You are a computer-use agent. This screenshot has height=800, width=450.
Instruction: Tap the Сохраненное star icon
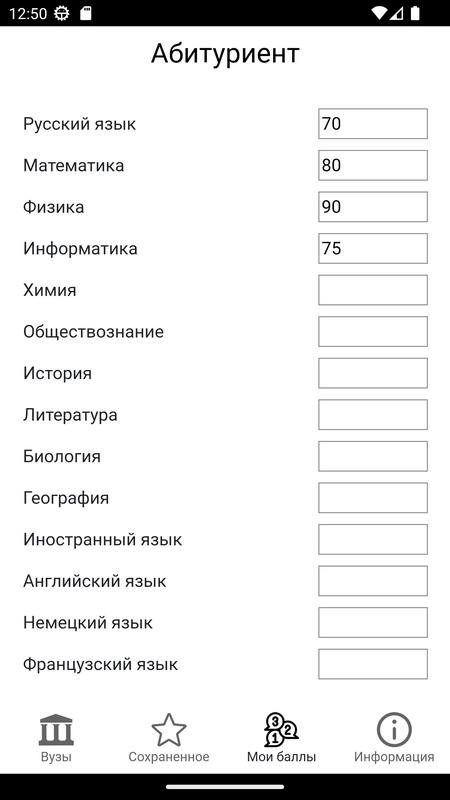169,730
